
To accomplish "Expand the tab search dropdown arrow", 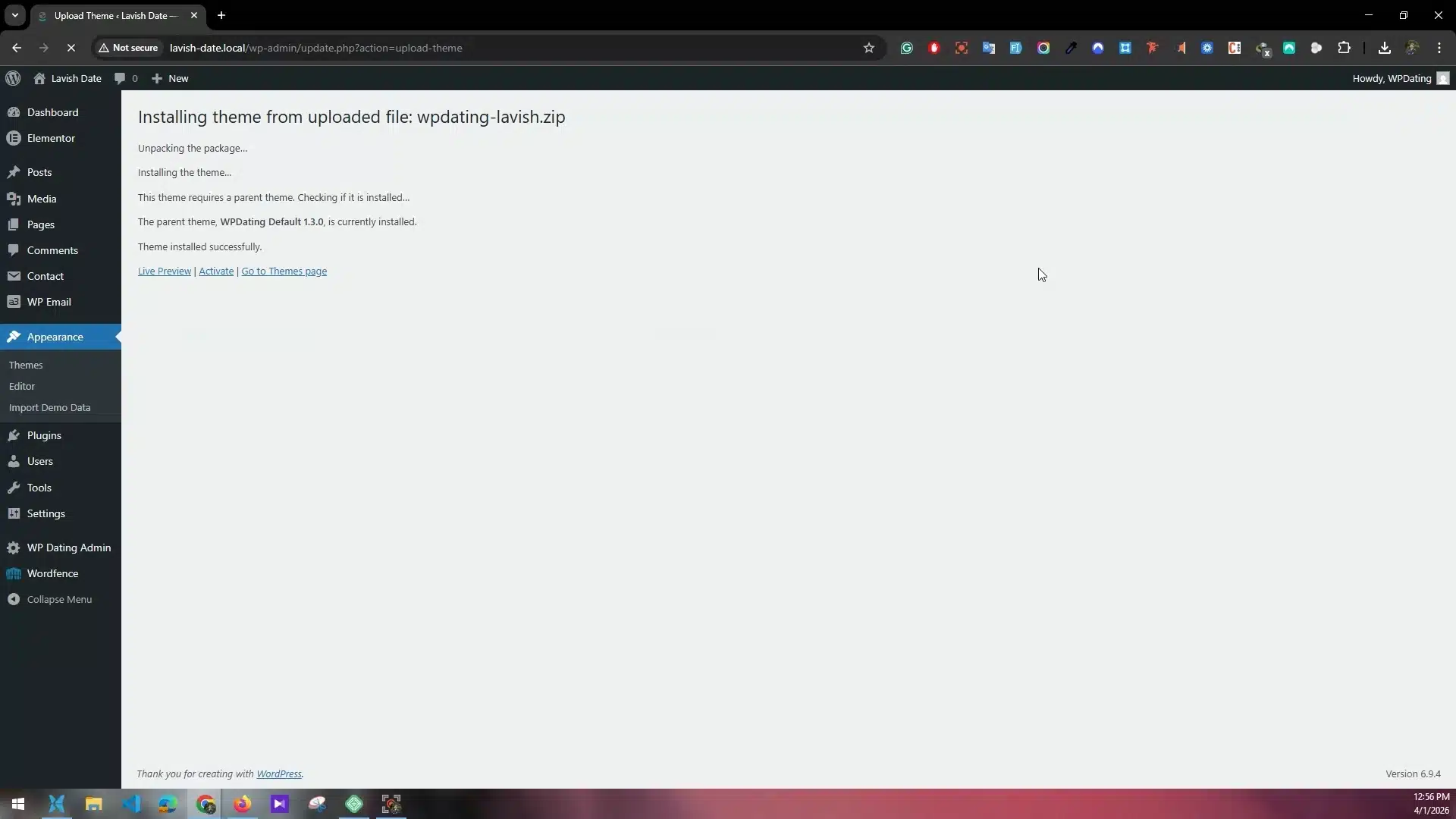I will pyautogui.click(x=14, y=15).
